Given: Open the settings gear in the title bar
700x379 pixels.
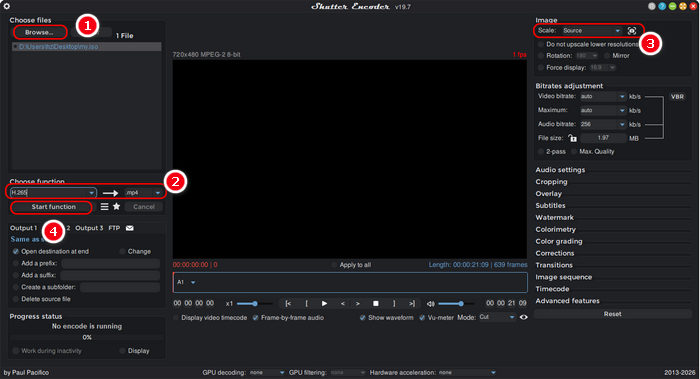Looking at the screenshot, I should pyautogui.click(x=6, y=6).
